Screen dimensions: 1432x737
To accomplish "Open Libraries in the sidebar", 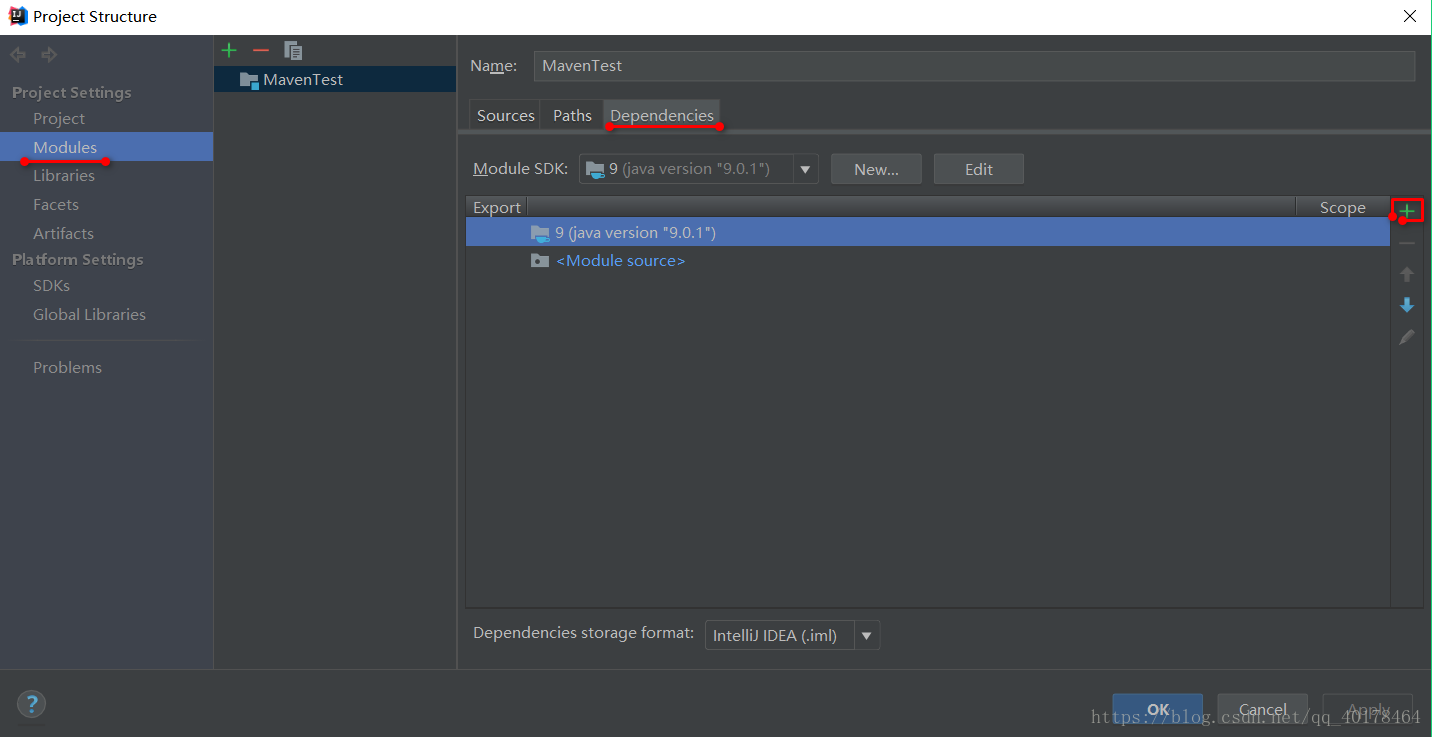I will pyautogui.click(x=64, y=175).
